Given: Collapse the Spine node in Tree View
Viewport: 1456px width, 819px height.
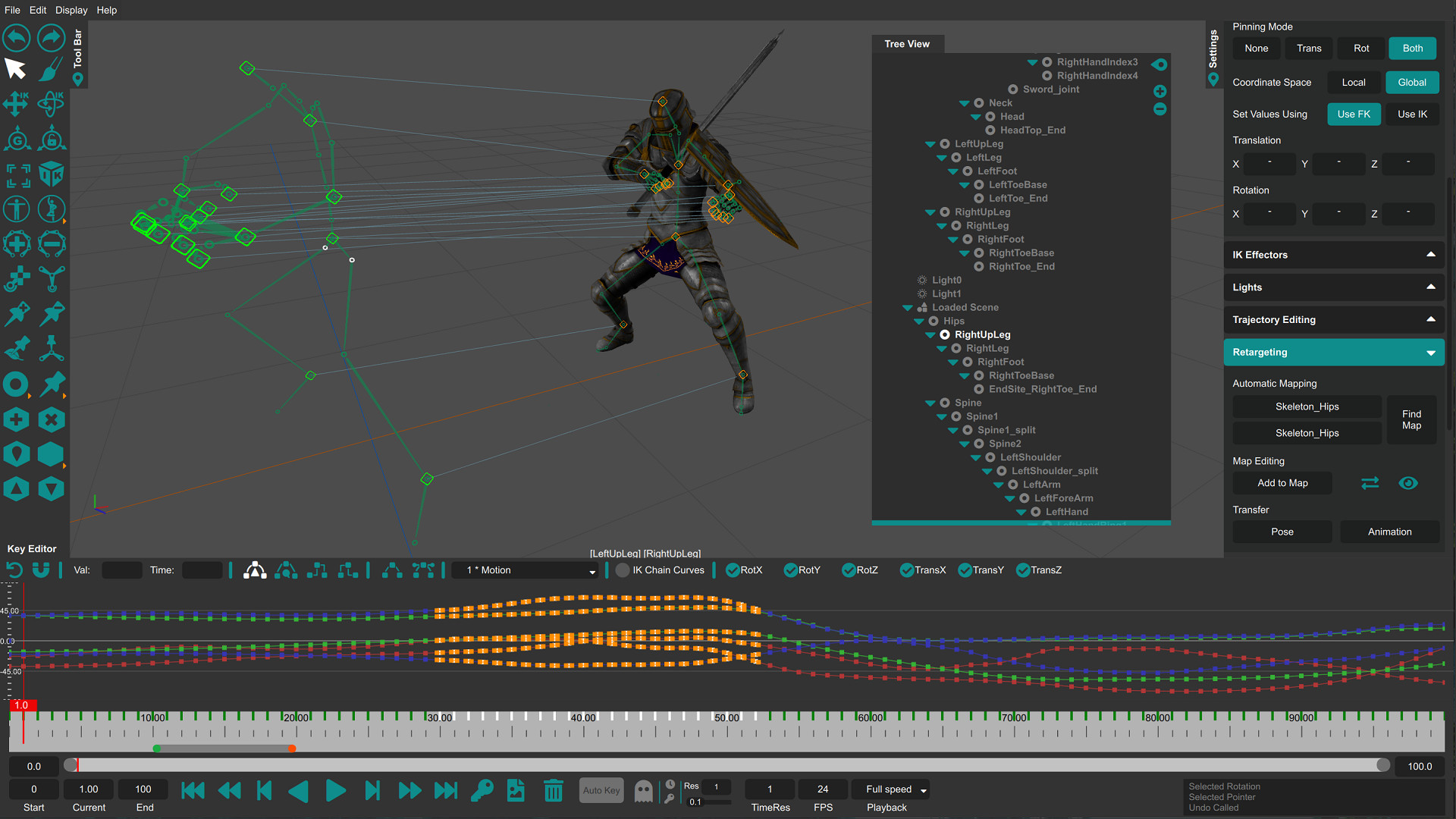Looking at the screenshot, I should (930, 403).
